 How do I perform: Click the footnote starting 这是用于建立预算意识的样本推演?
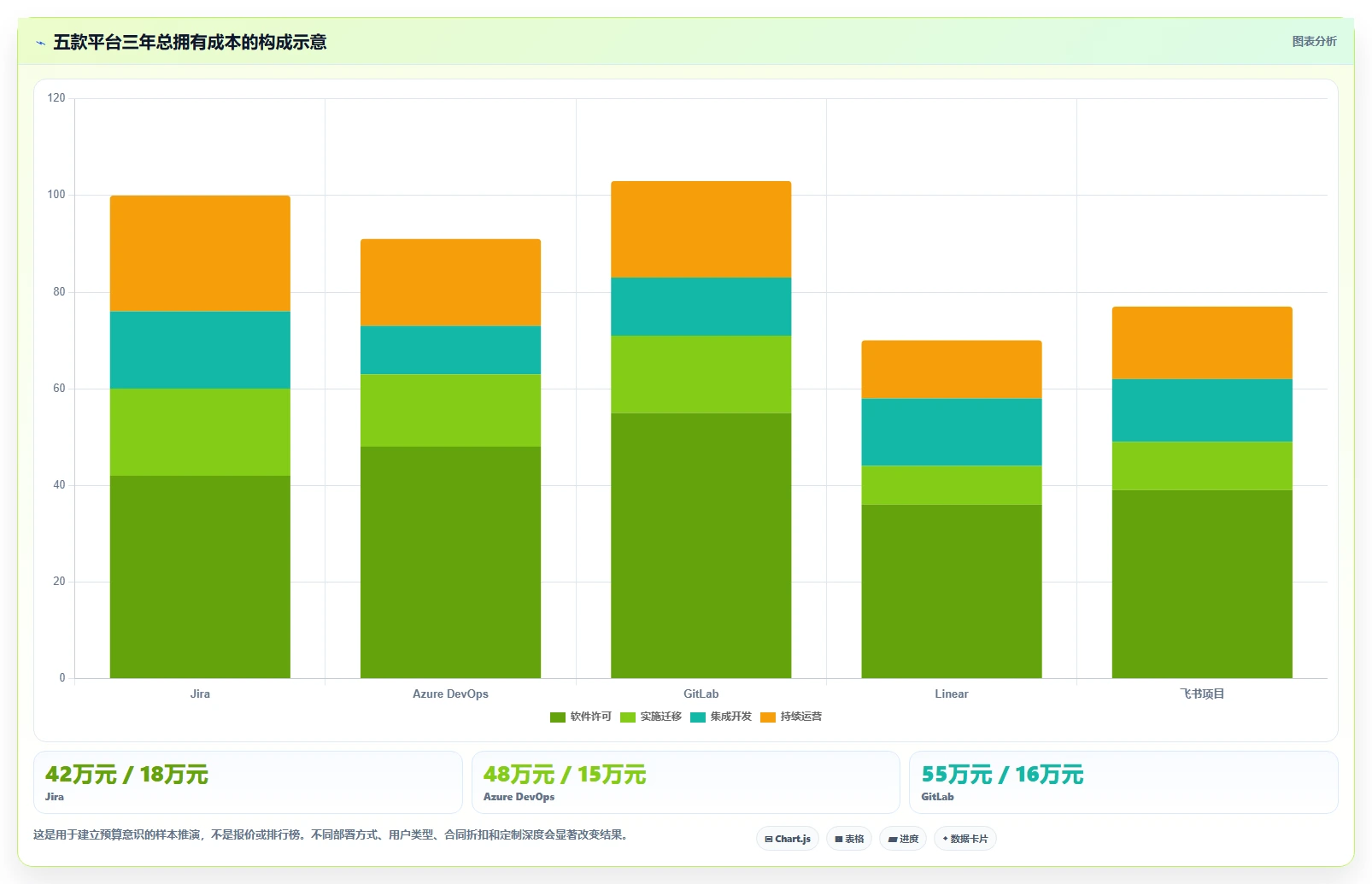click(333, 834)
